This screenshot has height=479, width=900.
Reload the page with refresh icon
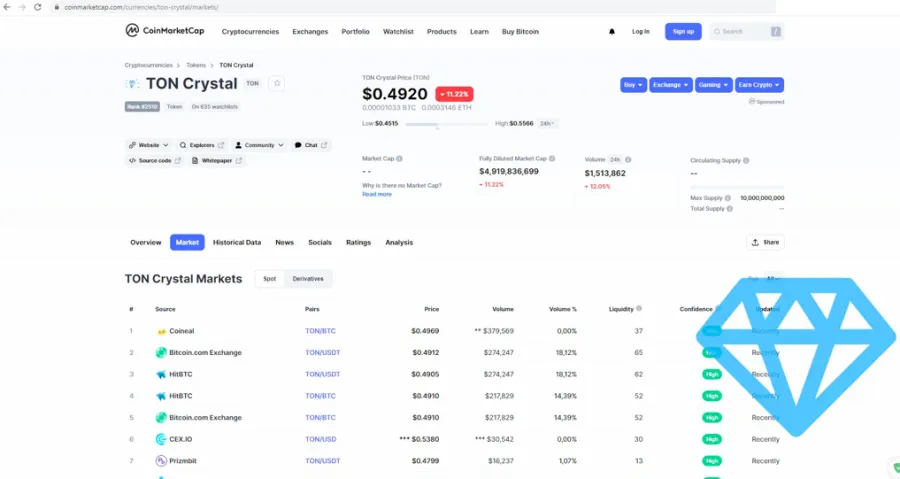click(37, 7)
